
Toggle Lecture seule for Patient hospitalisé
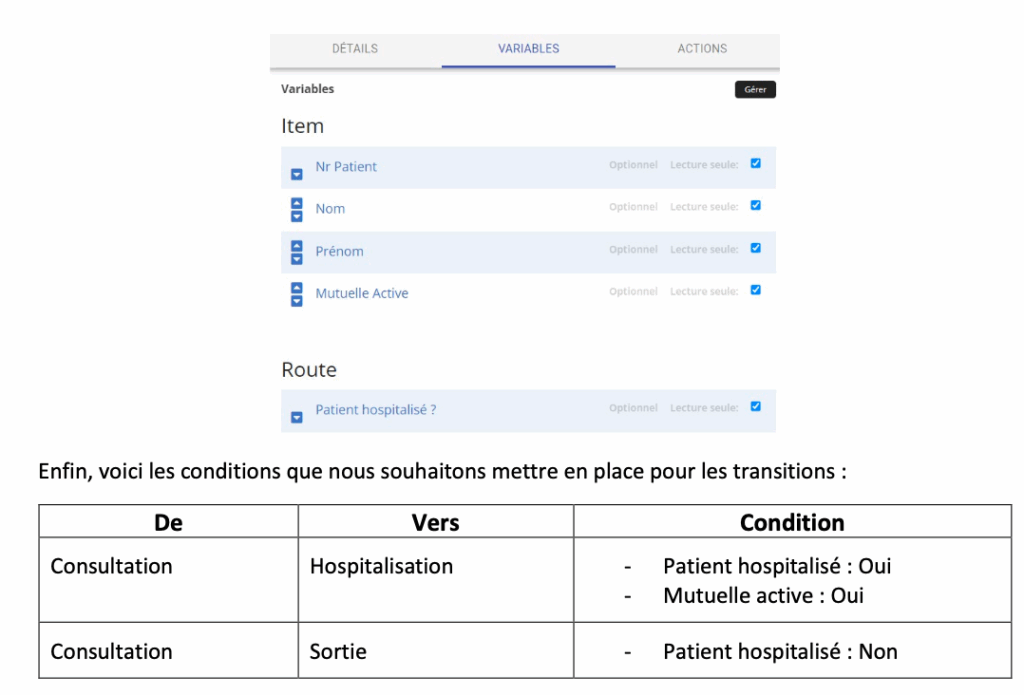[x=755, y=406]
